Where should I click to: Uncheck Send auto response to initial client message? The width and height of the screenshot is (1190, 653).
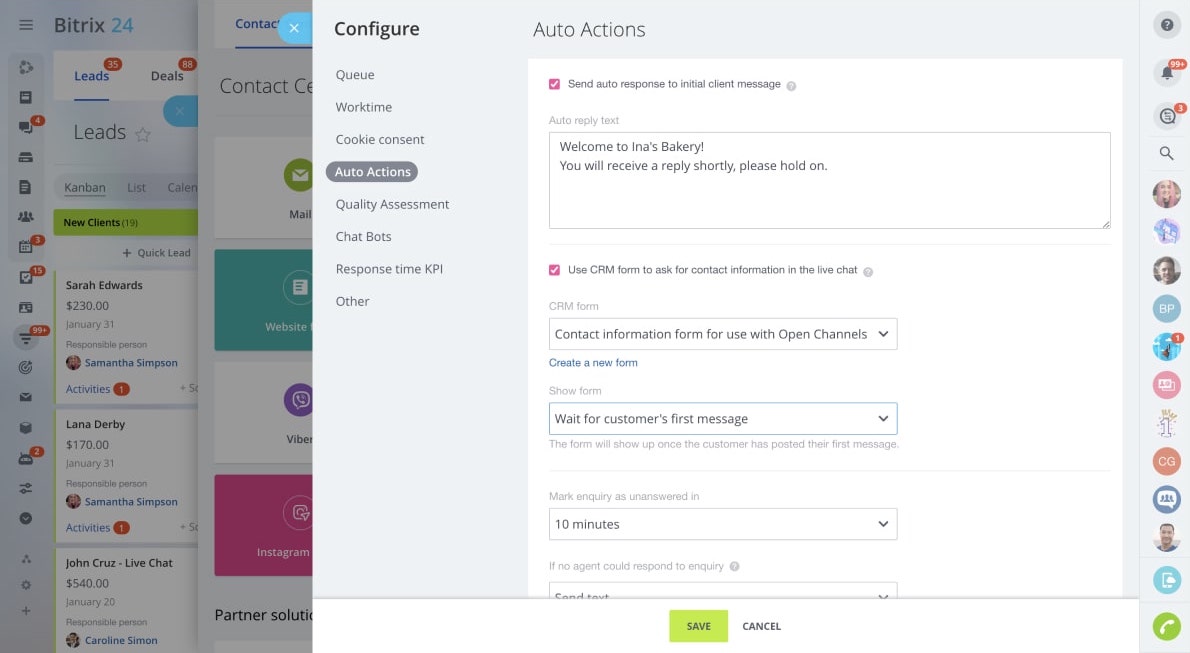click(554, 84)
